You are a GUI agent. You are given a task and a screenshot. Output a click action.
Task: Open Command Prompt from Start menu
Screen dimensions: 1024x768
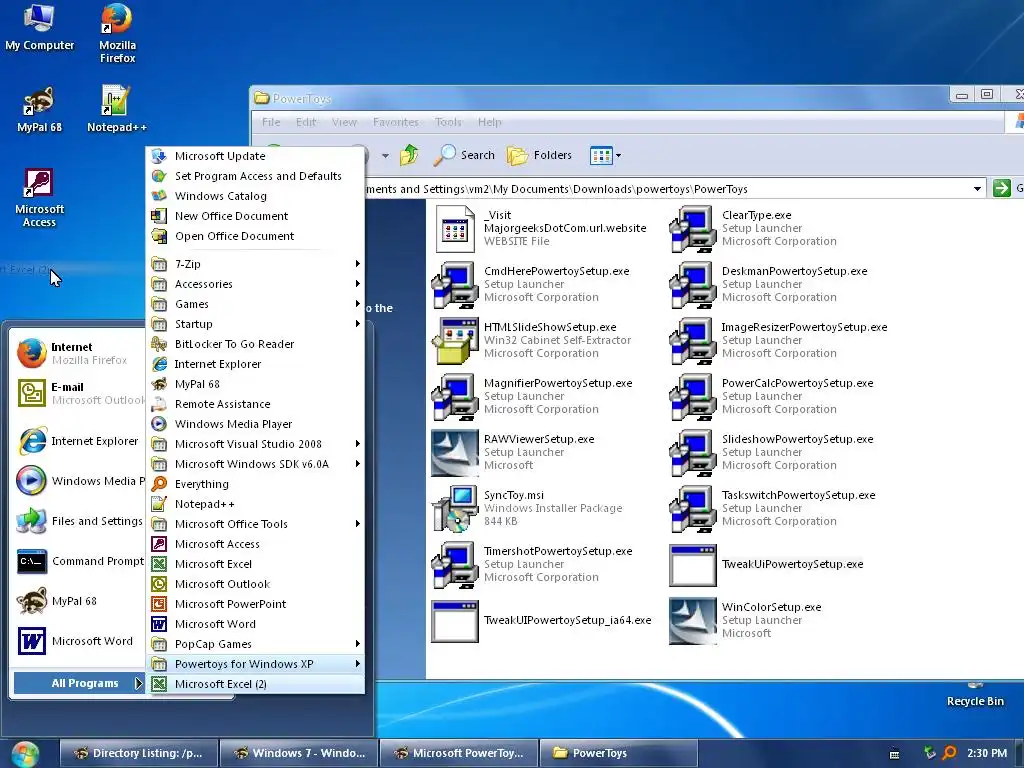78,561
